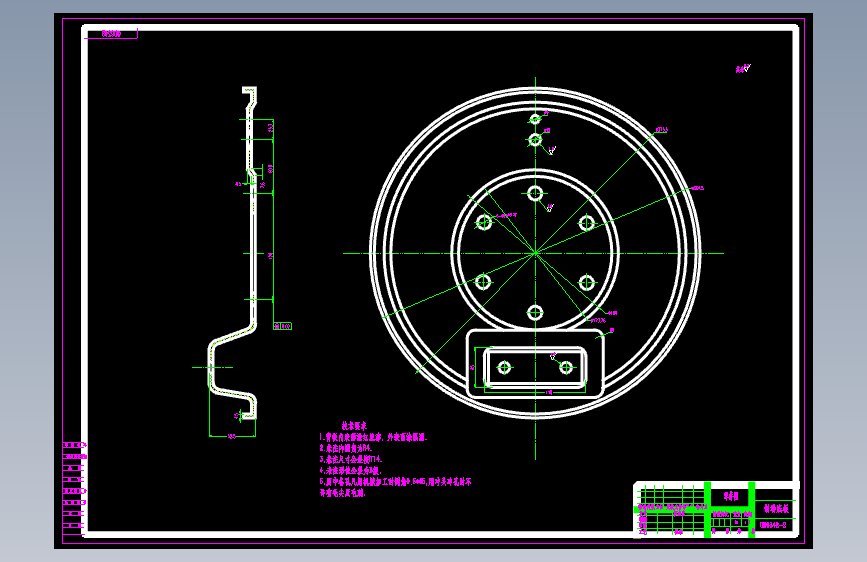This screenshot has width=867, height=562.
Task: Select requirement note 2 mentioning R4
Action: 346,448
